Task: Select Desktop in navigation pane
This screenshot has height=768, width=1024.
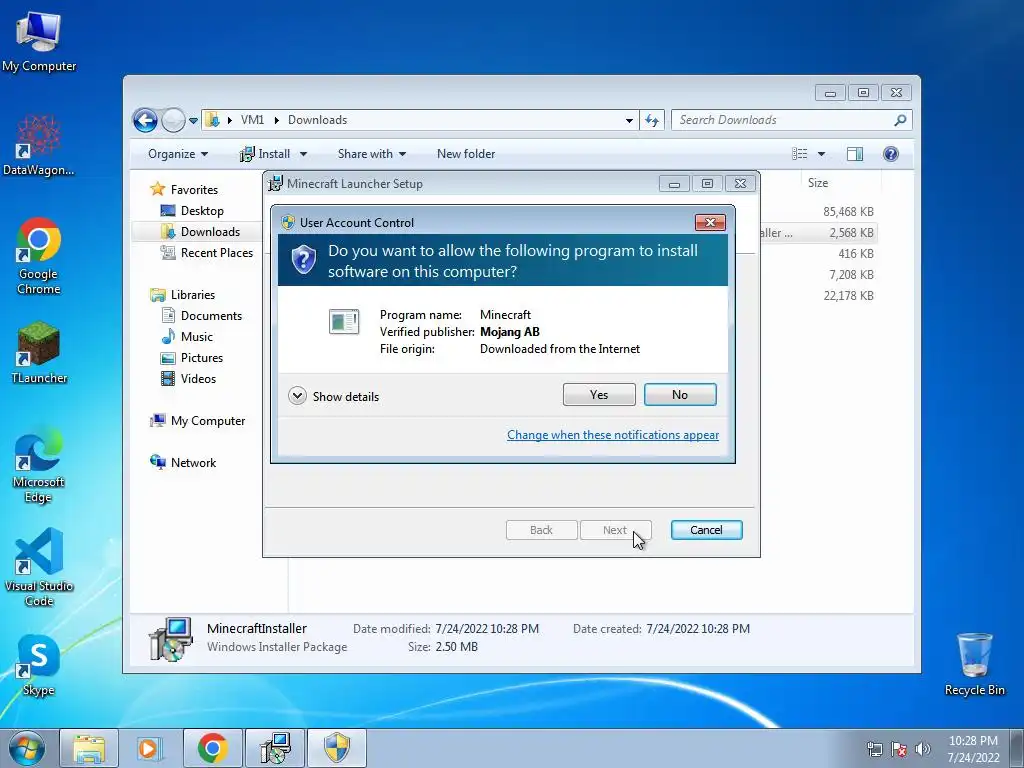Action: (x=192, y=210)
